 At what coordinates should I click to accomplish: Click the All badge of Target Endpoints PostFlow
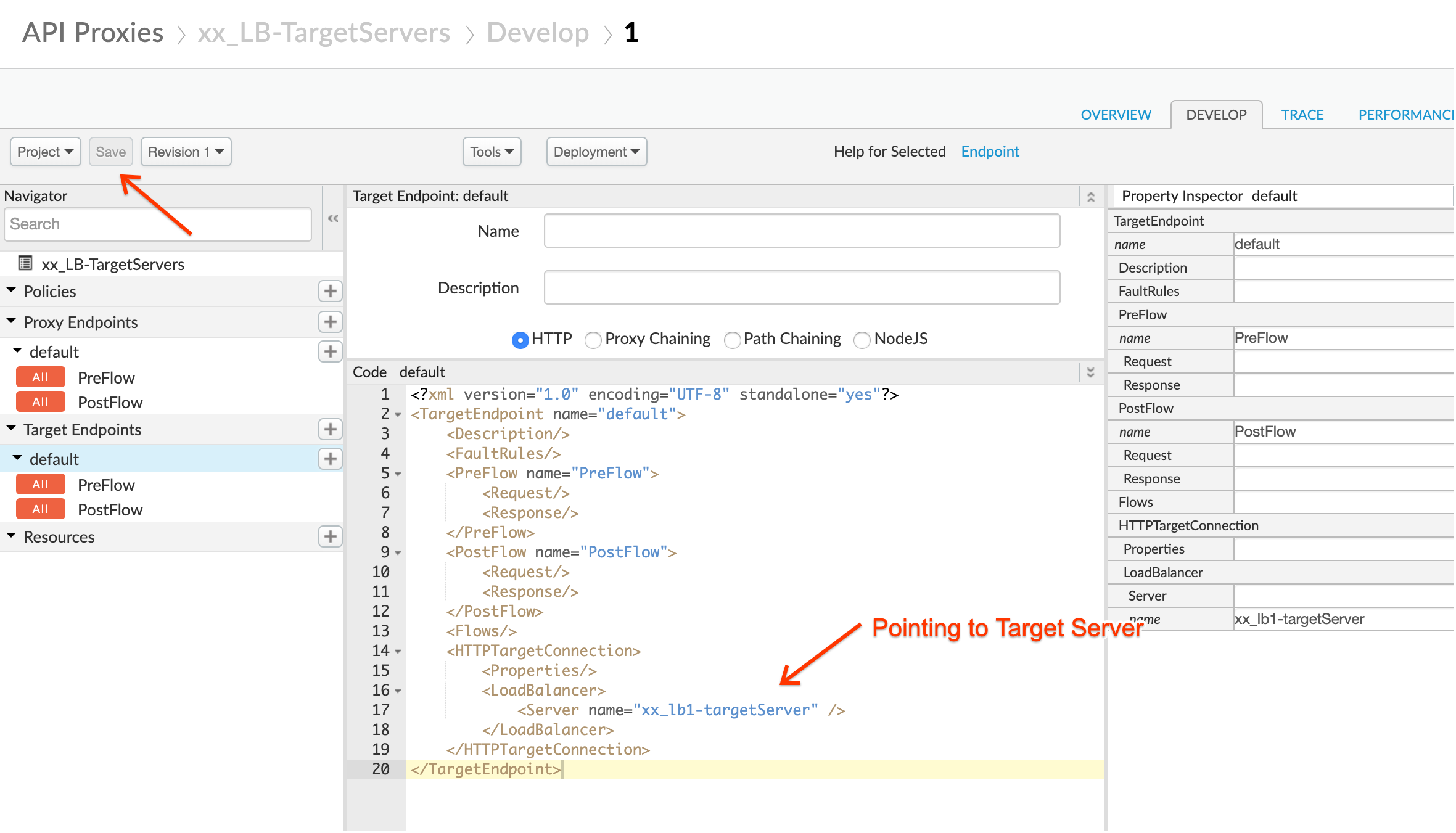pos(40,509)
